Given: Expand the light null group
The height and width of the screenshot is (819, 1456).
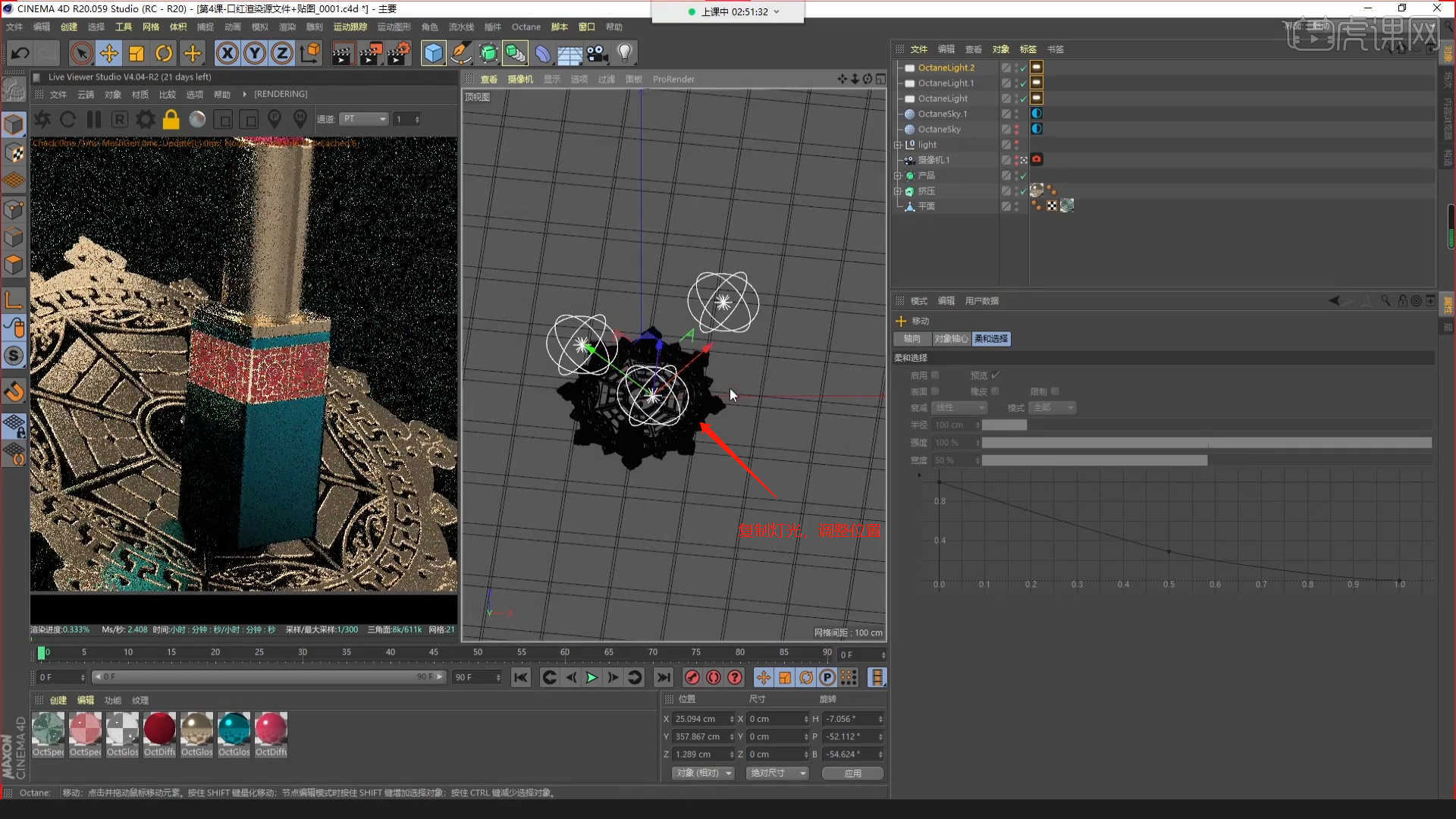Looking at the screenshot, I should coord(898,145).
